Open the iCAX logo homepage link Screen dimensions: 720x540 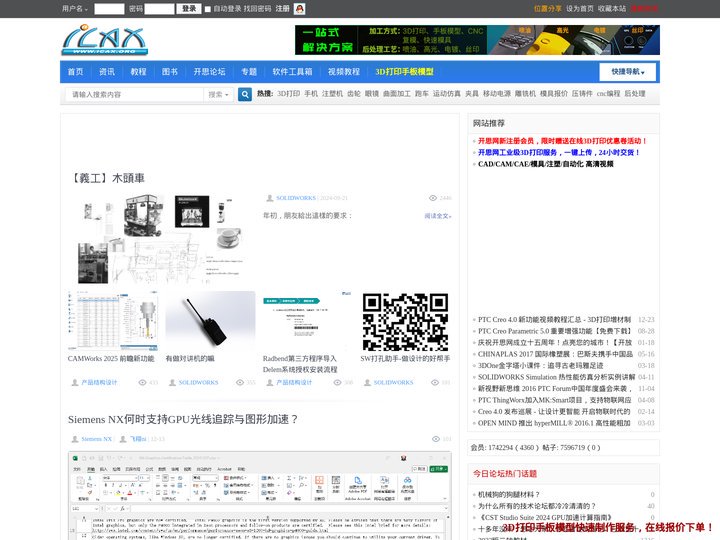point(105,40)
